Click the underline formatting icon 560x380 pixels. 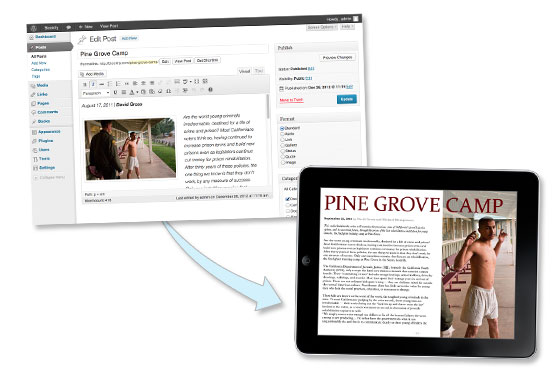pos(115,92)
